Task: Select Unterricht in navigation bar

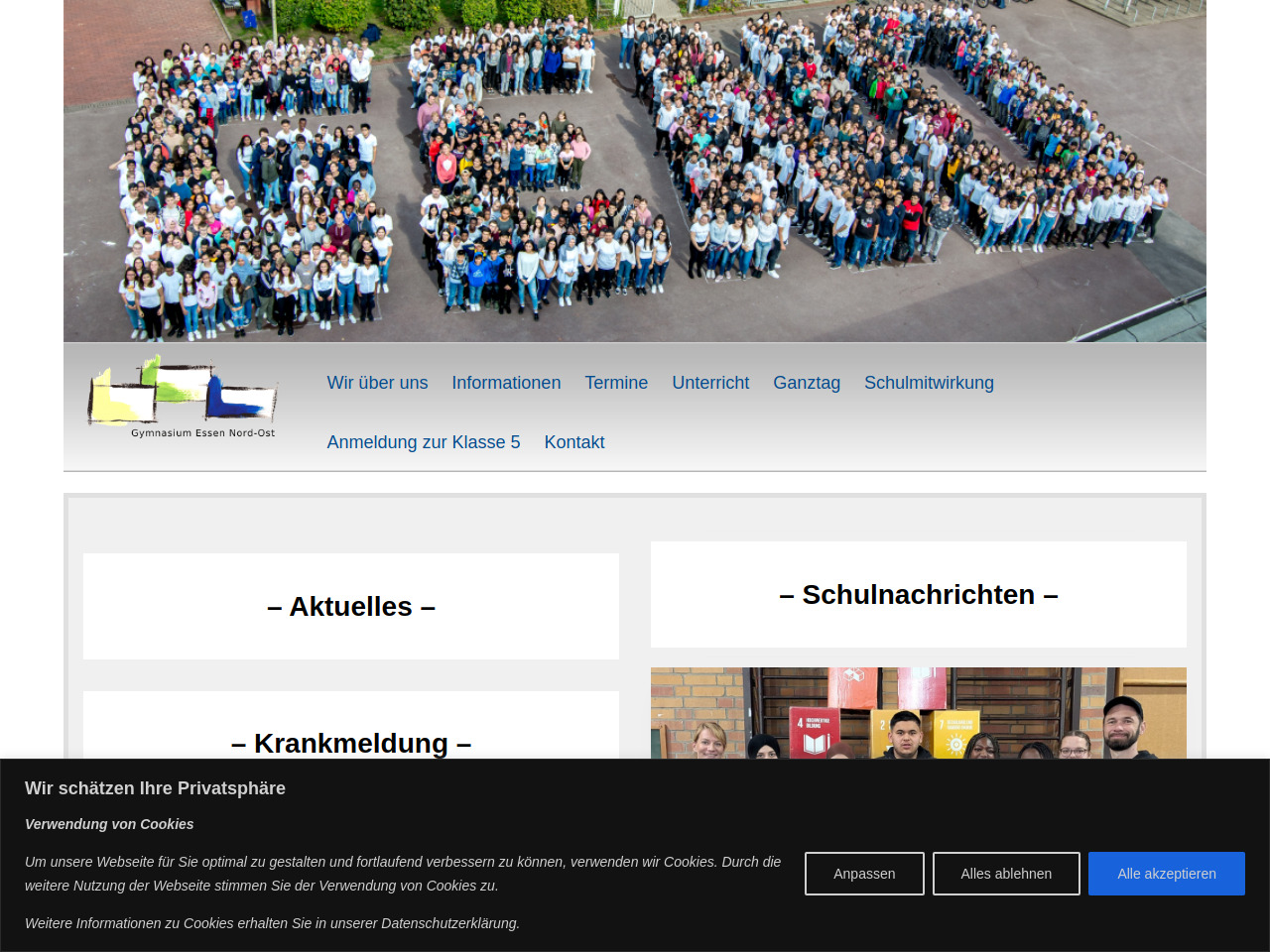Action: coord(710,383)
